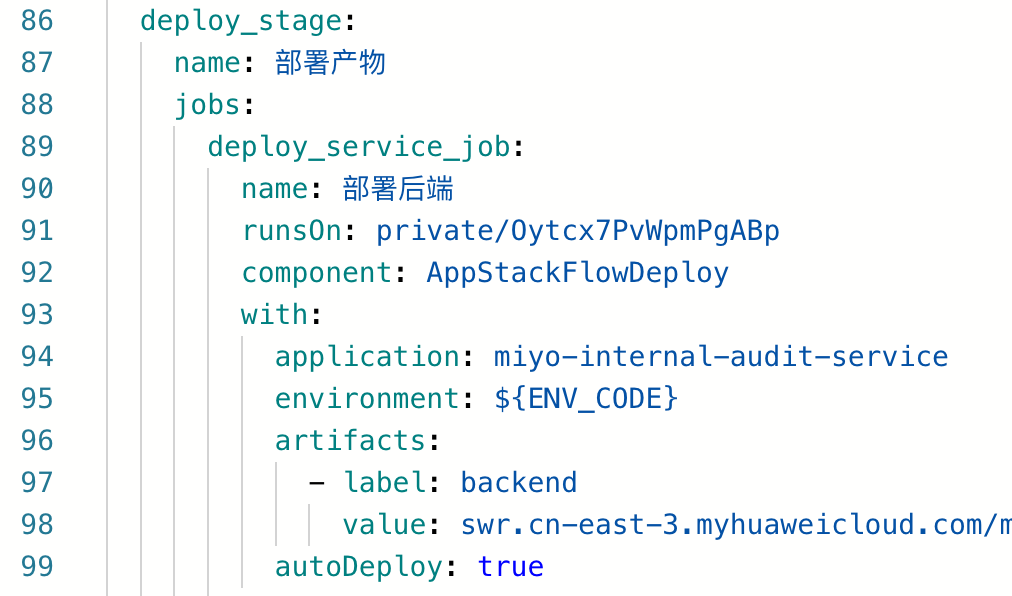Click application value miyo-internal-audit-service
Image resolution: width=1012 pixels, height=596 pixels.
coord(721,357)
